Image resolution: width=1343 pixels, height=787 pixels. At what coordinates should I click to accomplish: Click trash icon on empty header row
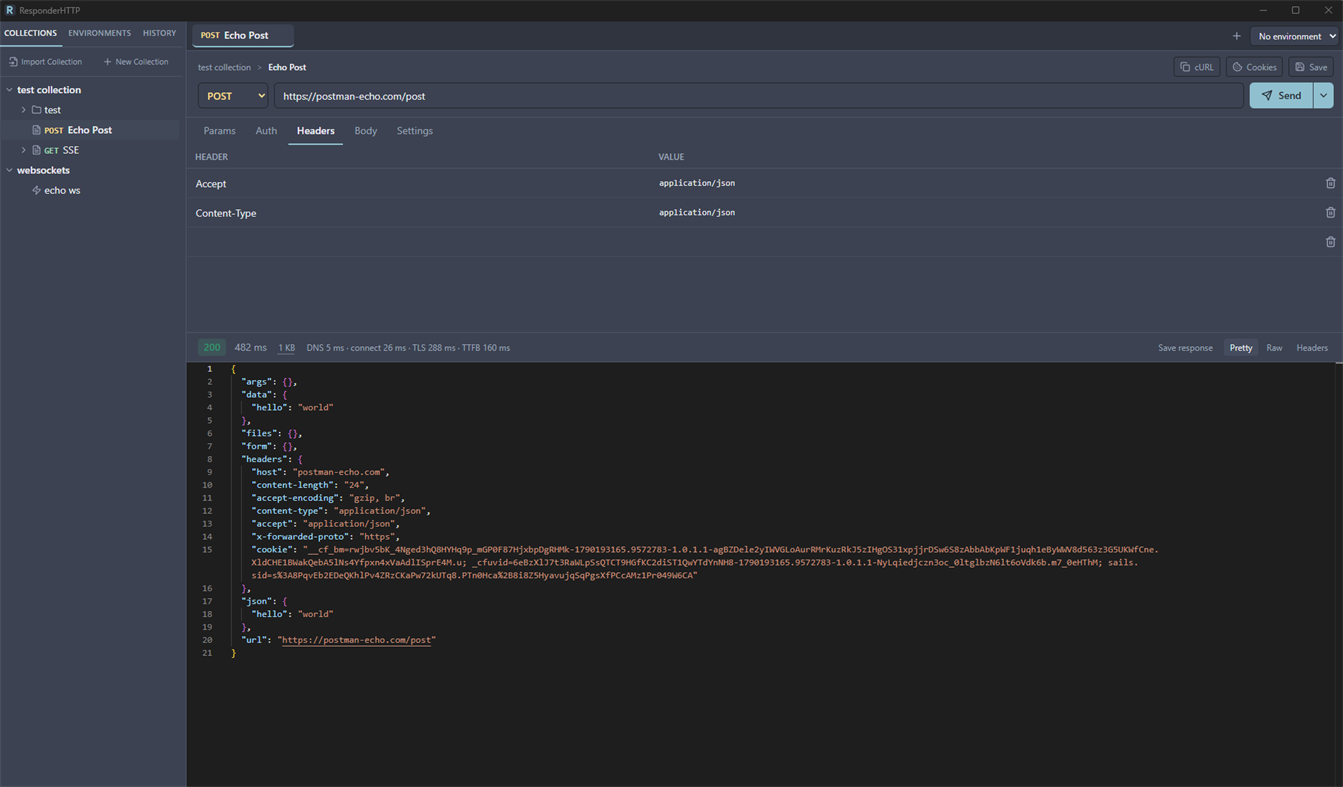(1330, 242)
